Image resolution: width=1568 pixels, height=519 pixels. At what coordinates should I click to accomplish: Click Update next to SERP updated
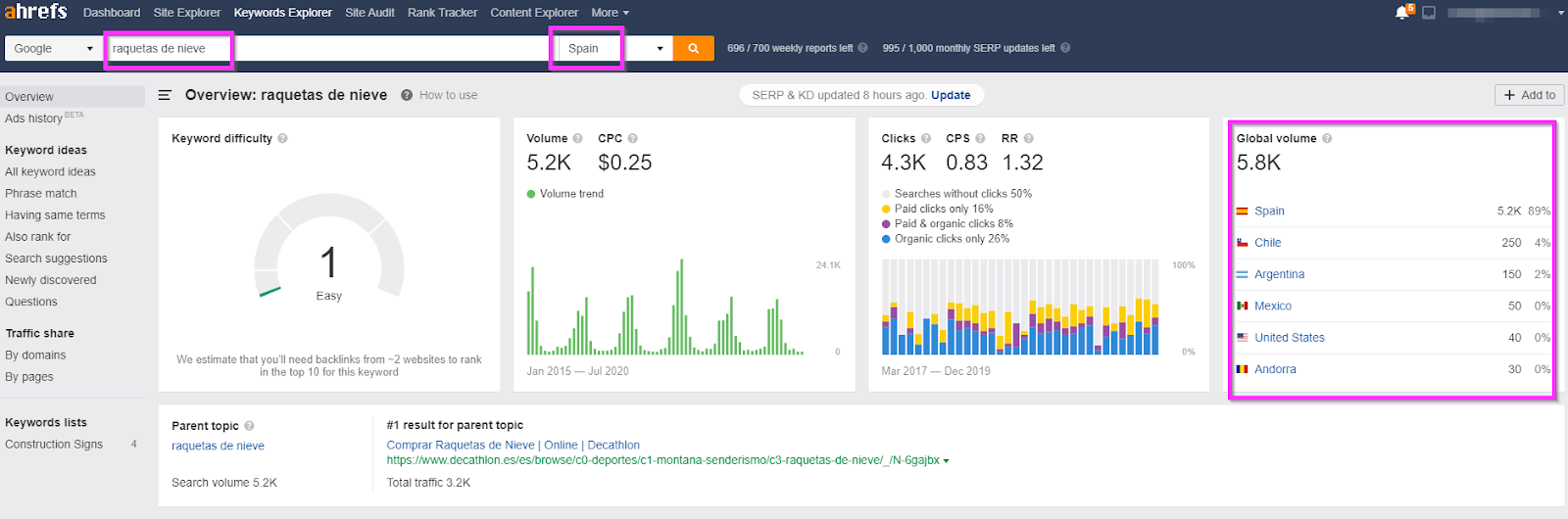tap(951, 95)
